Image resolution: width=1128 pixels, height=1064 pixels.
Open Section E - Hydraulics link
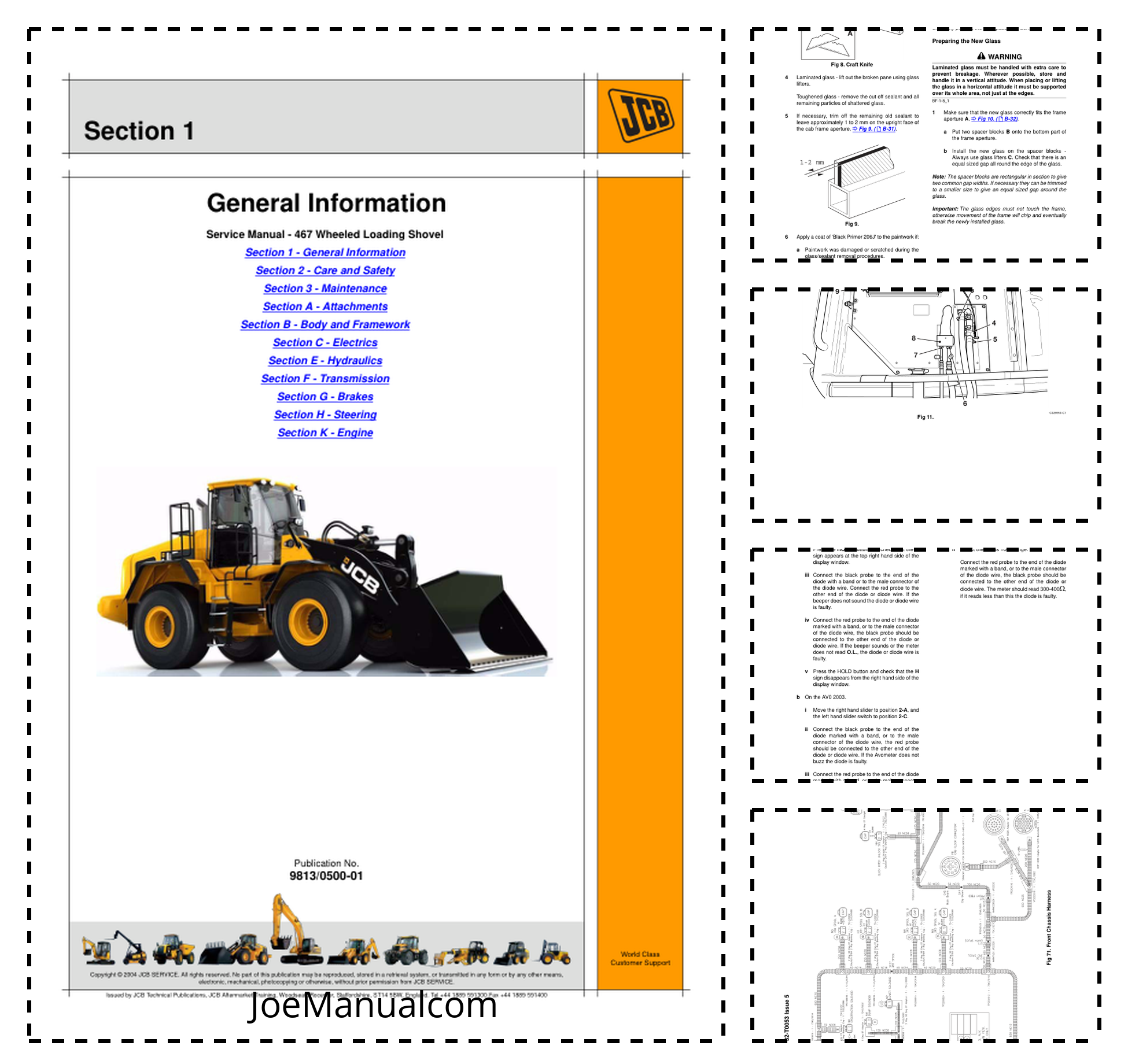point(325,361)
